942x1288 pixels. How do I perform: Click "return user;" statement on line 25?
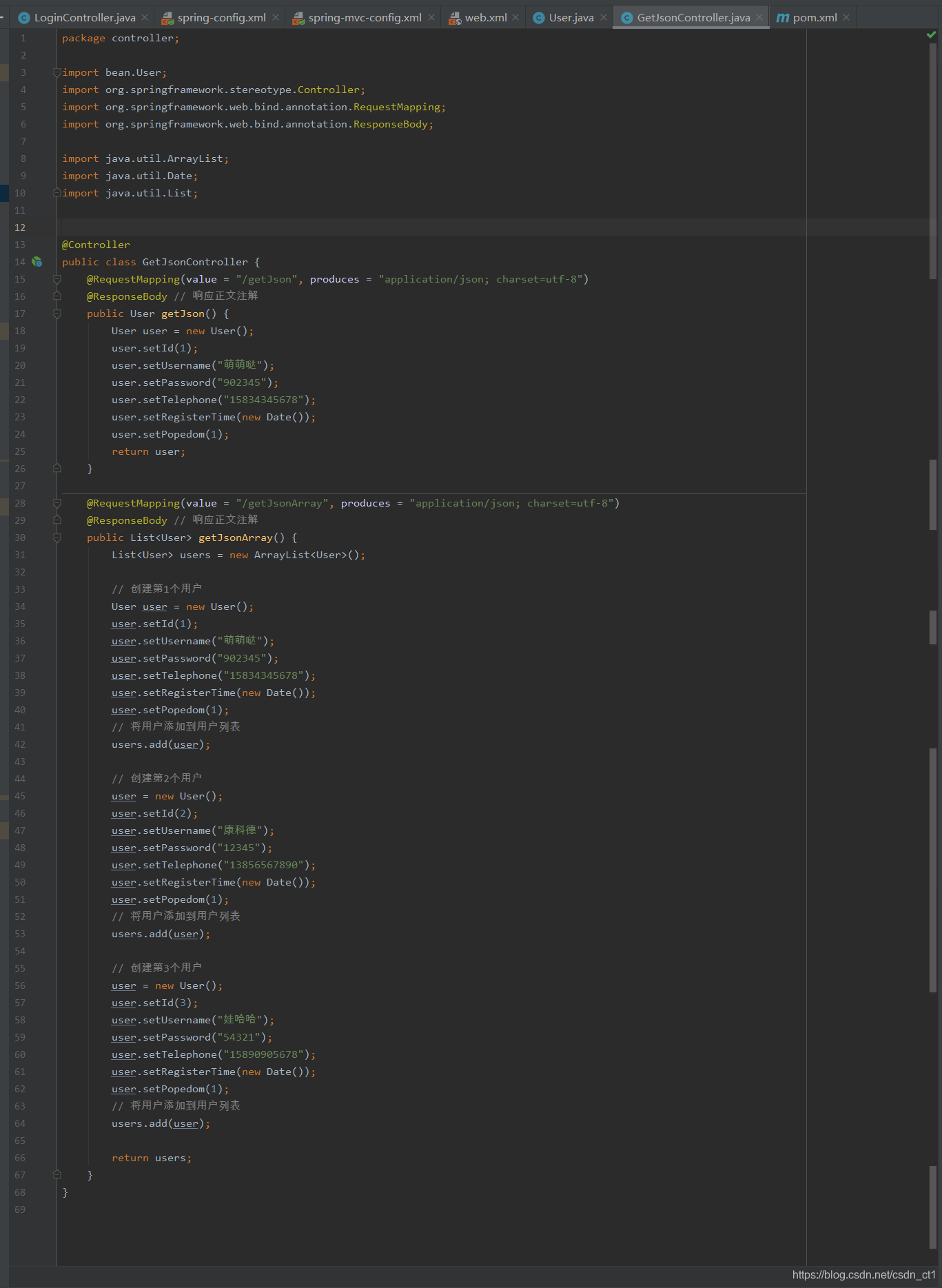point(148,451)
